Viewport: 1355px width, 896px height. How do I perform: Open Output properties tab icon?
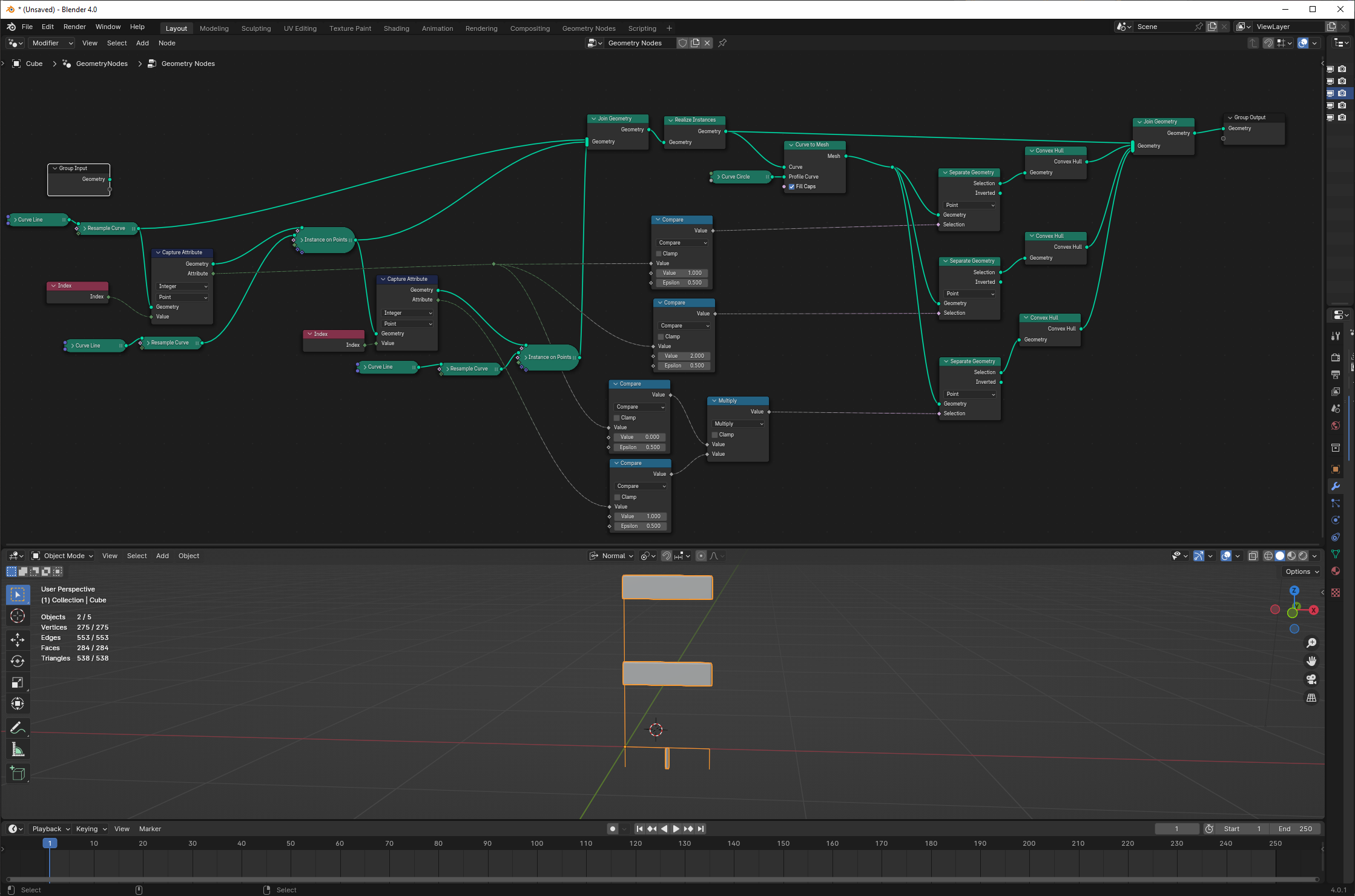point(1336,375)
